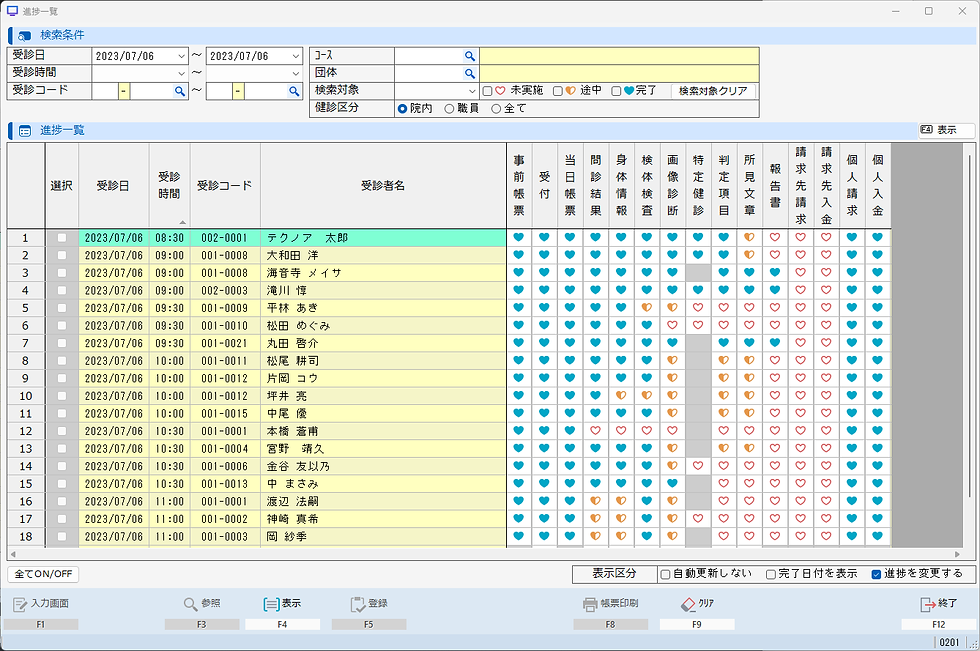Click the name cell 中 まさみ
This screenshot has width=980, height=651.
tap(382, 484)
